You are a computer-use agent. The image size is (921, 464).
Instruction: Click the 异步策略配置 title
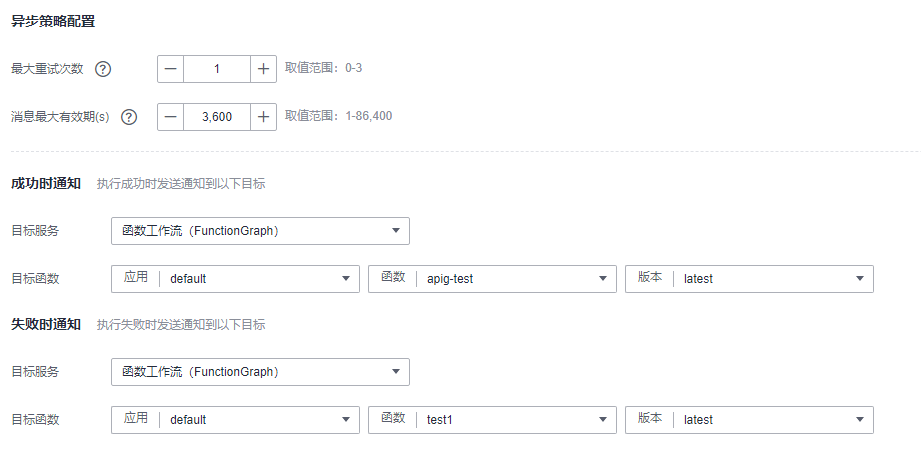(45, 21)
